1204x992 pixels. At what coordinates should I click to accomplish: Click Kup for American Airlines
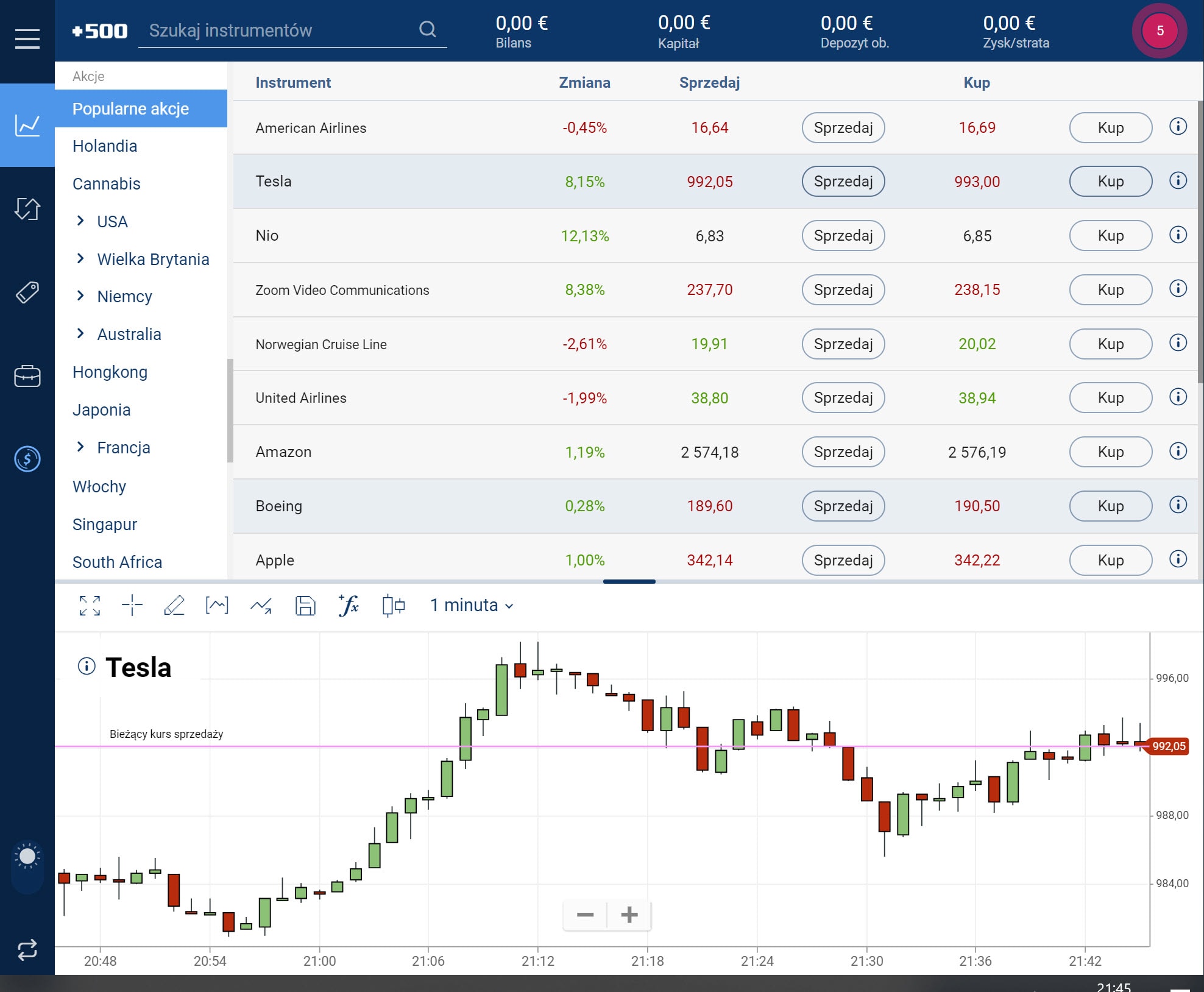[1111, 127]
